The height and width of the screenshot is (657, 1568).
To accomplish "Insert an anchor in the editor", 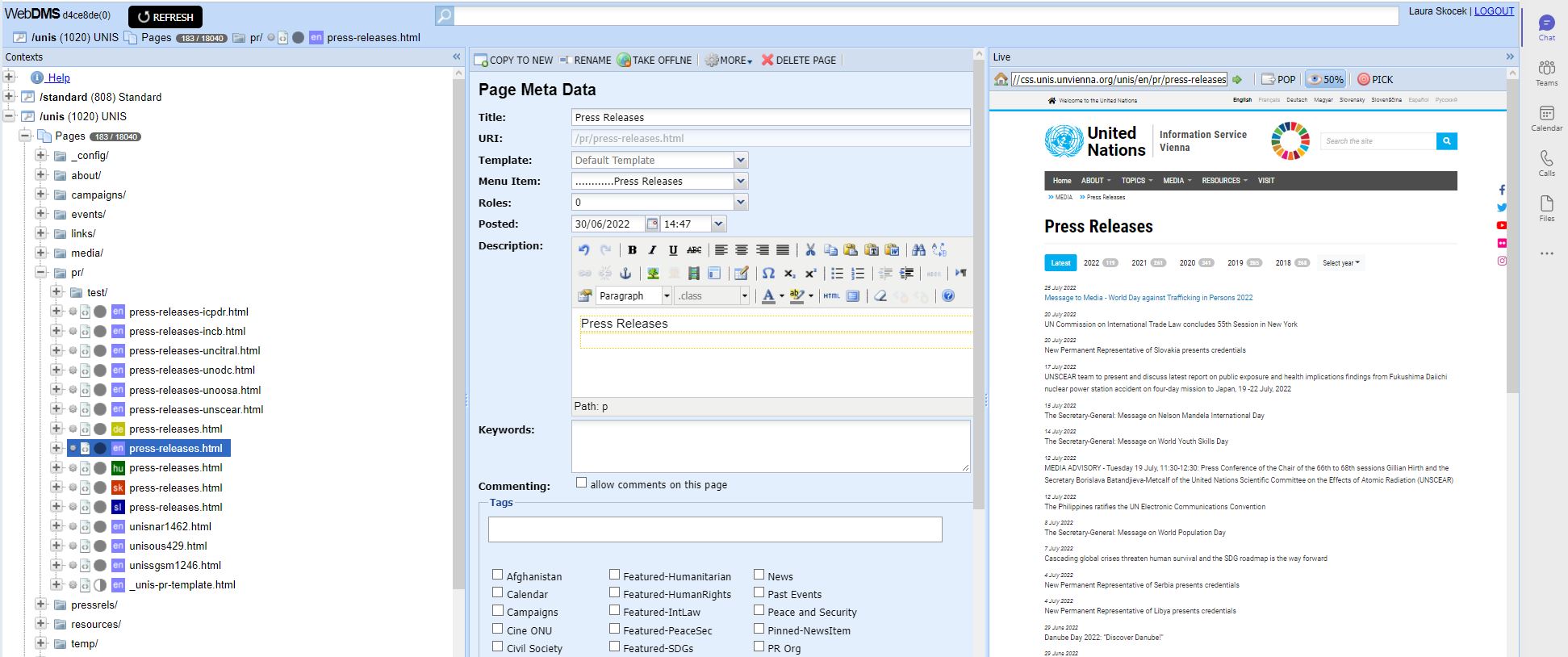I will point(625,274).
